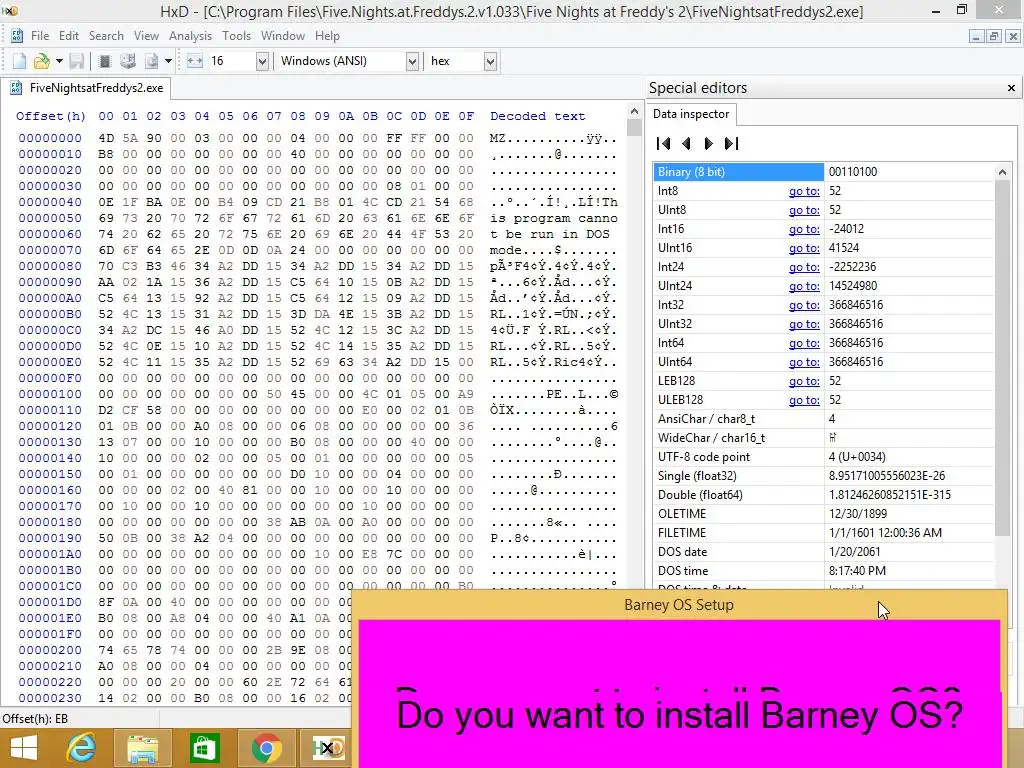Expand the Open file dropdown arrow
The image size is (1024, 768).
click(59, 61)
